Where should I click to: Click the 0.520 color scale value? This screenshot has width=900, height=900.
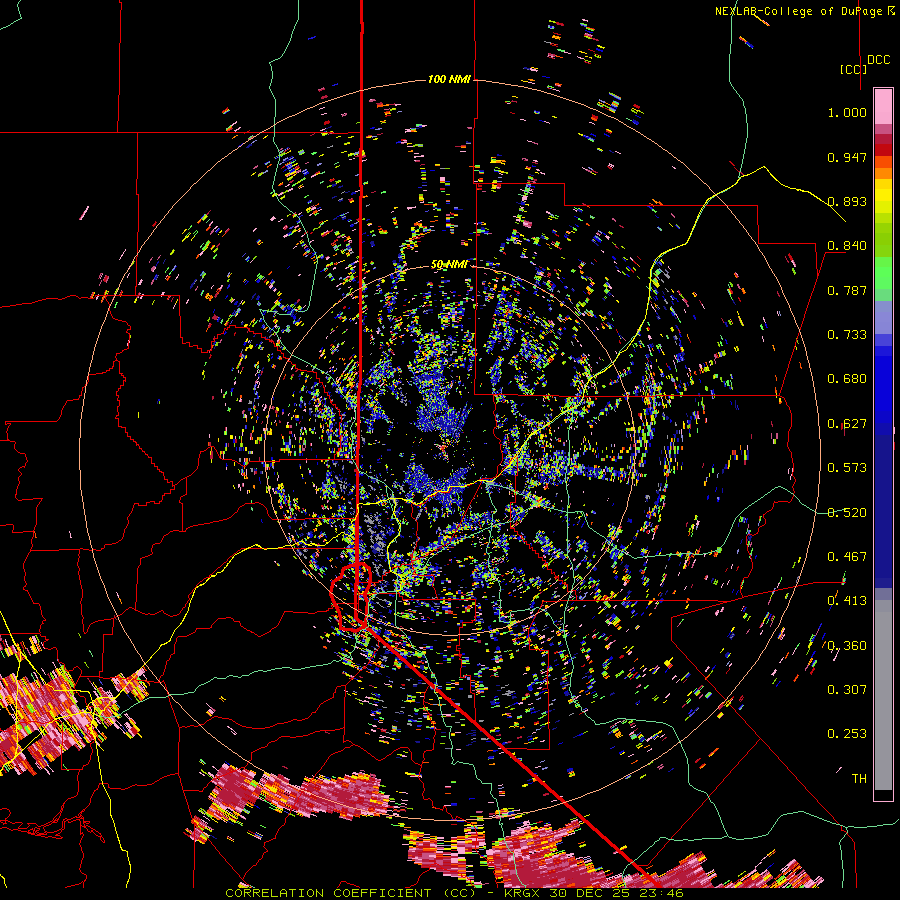[847, 513]
